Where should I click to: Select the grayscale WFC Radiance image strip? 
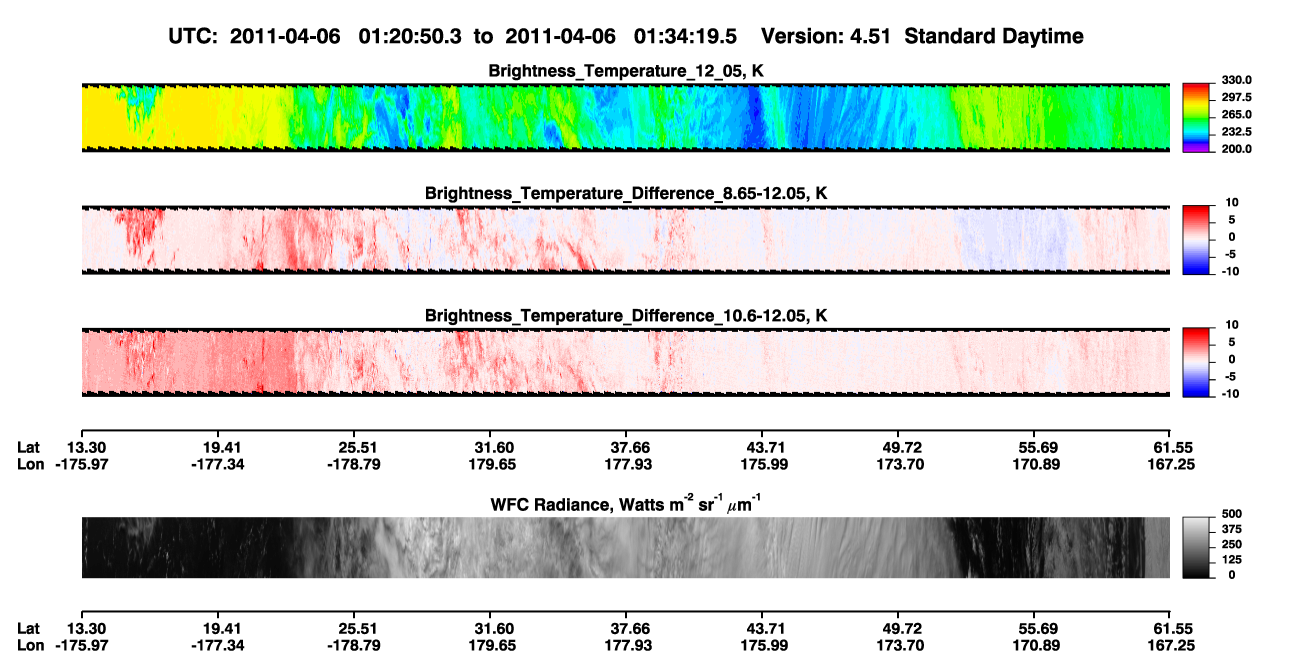coord(626,547)
